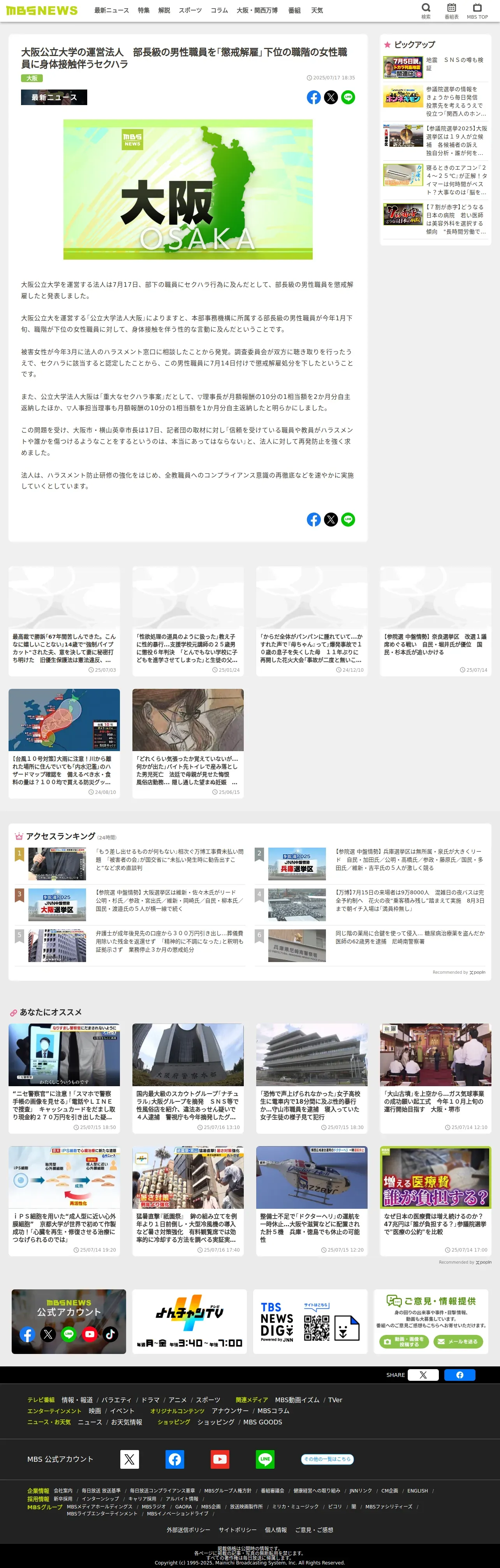The width and height of the screenshot is (500, 1568).
Task: Open footer link MBS動画イズム
Action: (297, 1400)
